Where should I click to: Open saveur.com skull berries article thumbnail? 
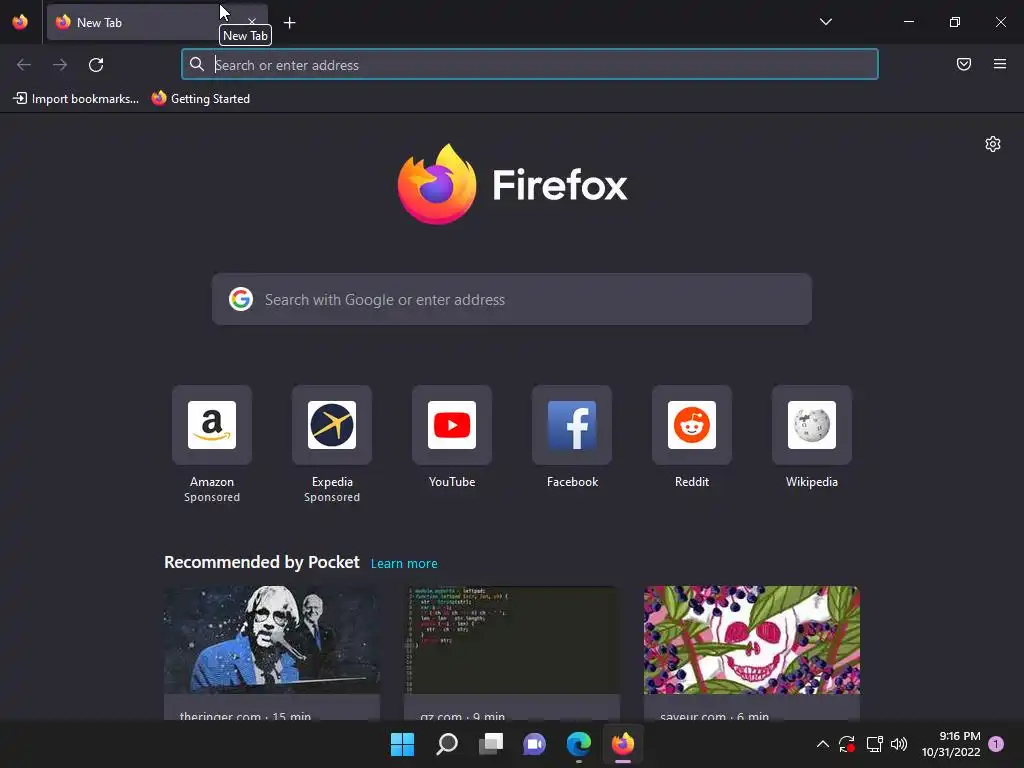[x=752, y=640]
